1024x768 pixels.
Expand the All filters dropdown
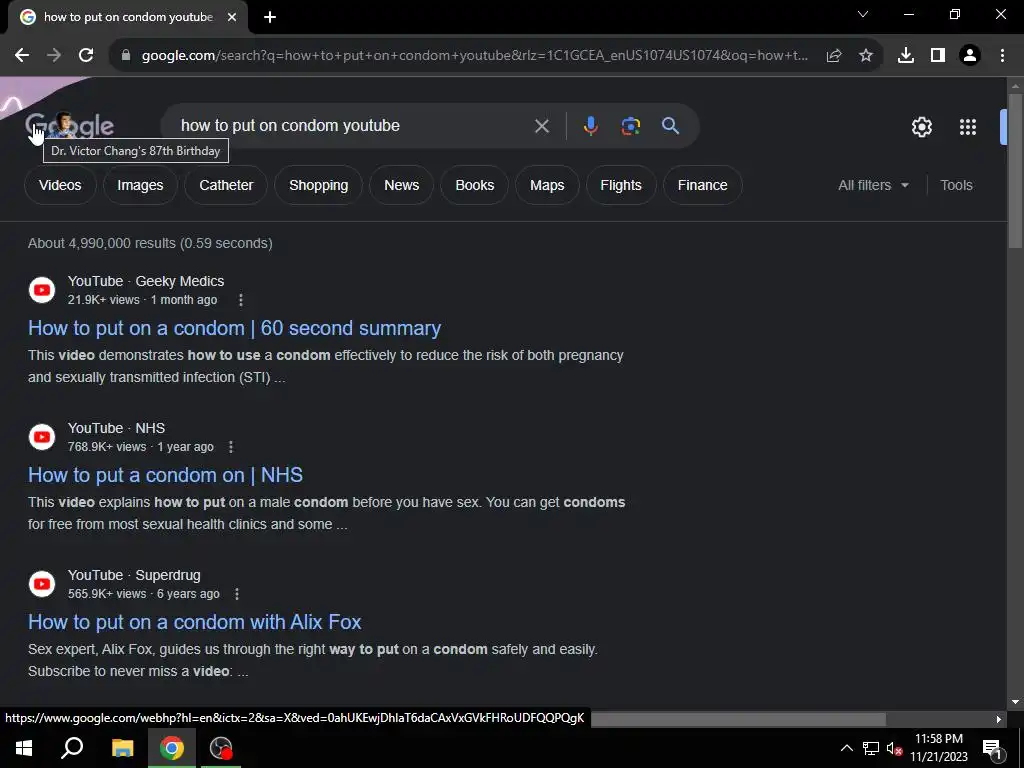873,185
